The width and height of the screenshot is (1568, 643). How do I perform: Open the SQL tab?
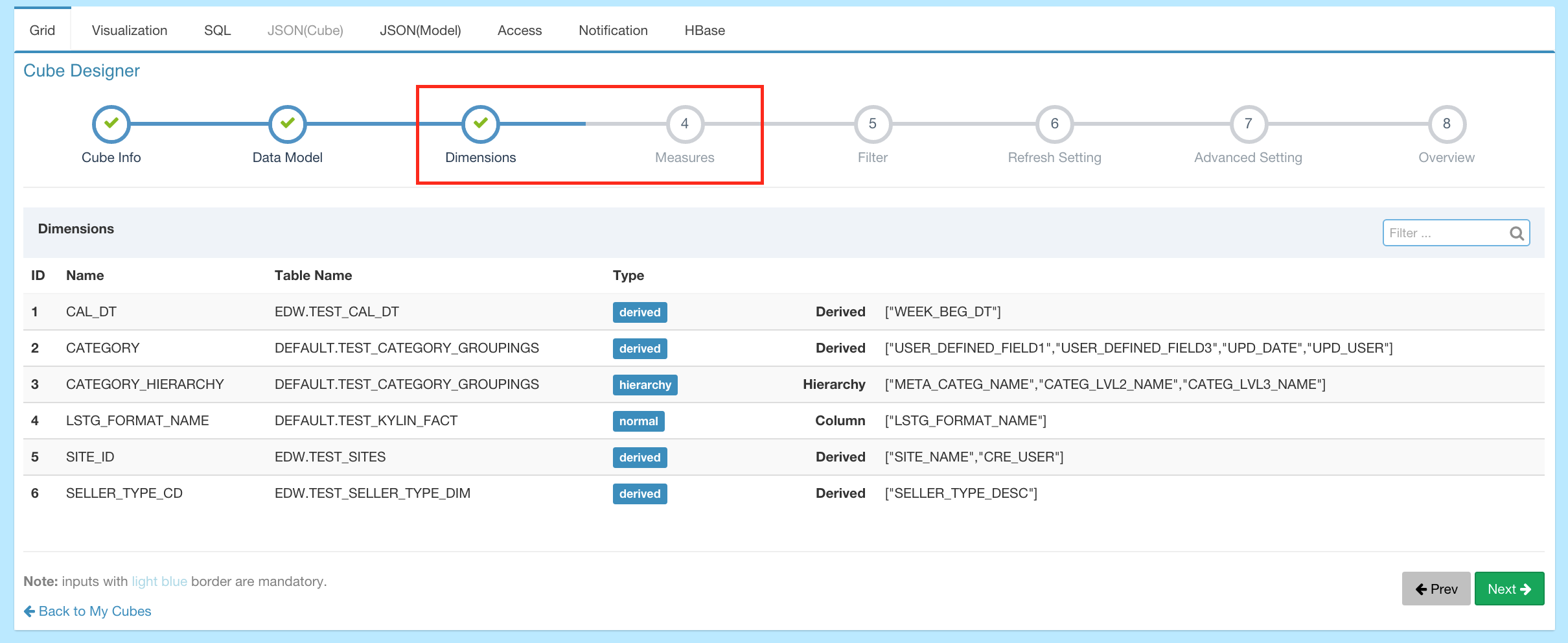[217, 30]
